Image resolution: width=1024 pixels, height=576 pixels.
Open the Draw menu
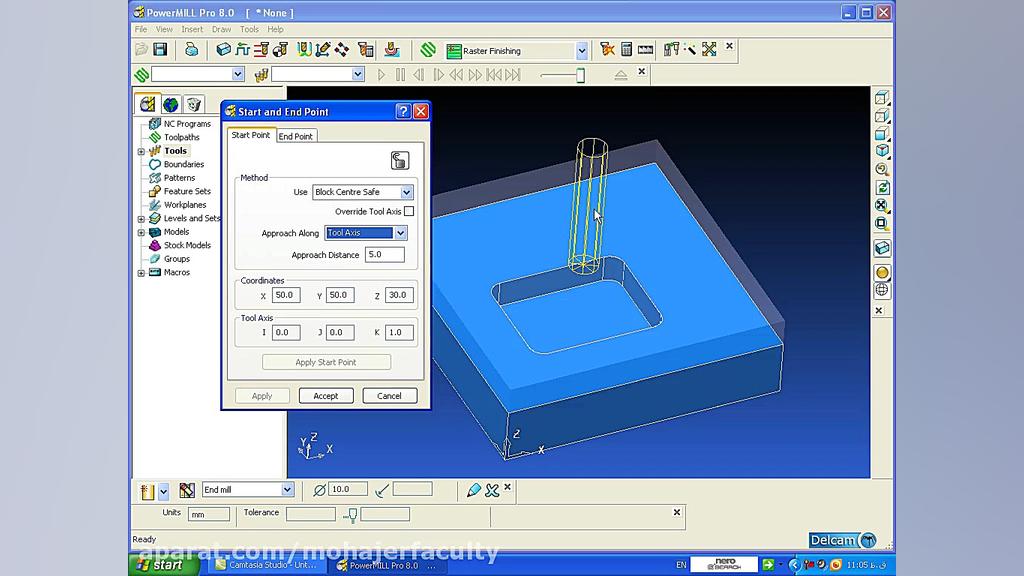click(221, 29)
